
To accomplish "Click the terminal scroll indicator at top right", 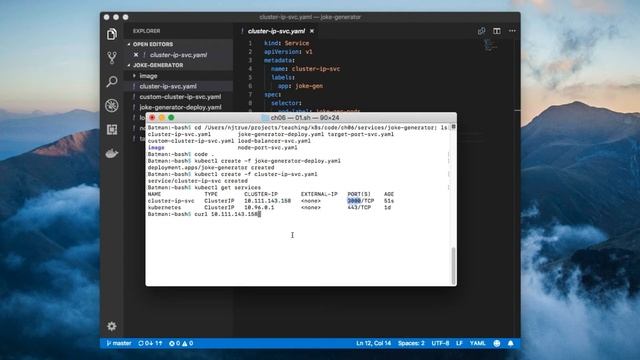I will click(453, 127).
